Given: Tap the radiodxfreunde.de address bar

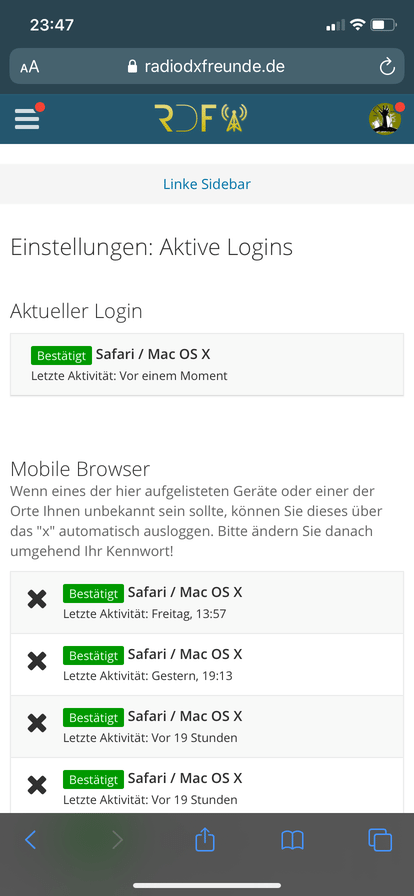Looking at the screenshot, I should (207, 67).
